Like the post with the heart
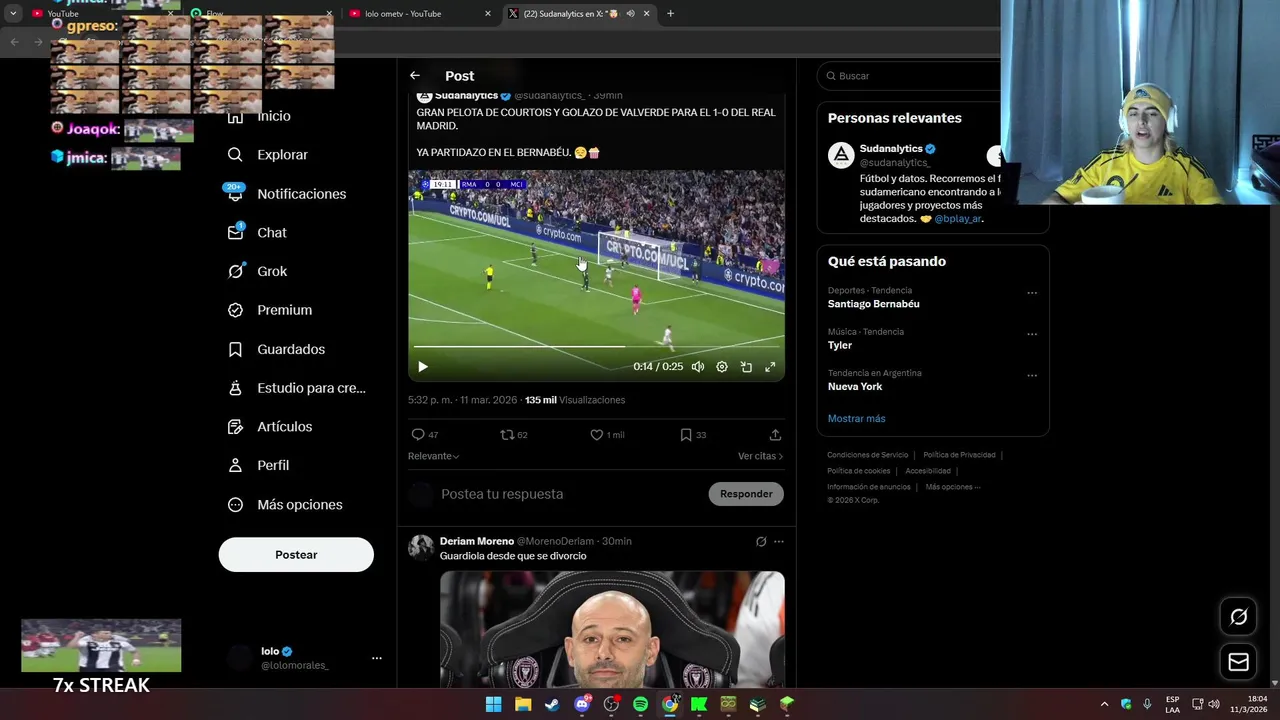Screen dimensions: 1280x720 pos(596,435)
